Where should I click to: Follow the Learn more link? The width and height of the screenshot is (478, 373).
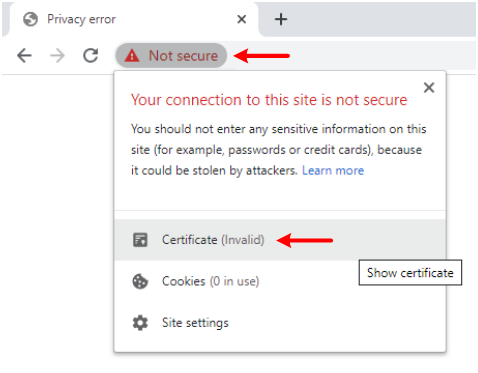pos(333,171)
